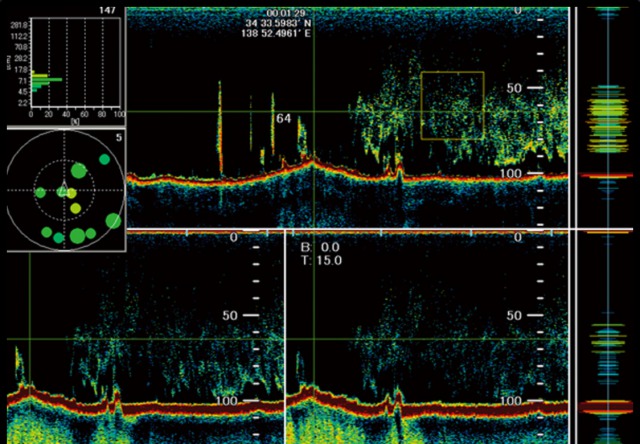Select the largest green fish dot at the plot's right edge
Screen dimensions: 640x444
tap(113, 220)
